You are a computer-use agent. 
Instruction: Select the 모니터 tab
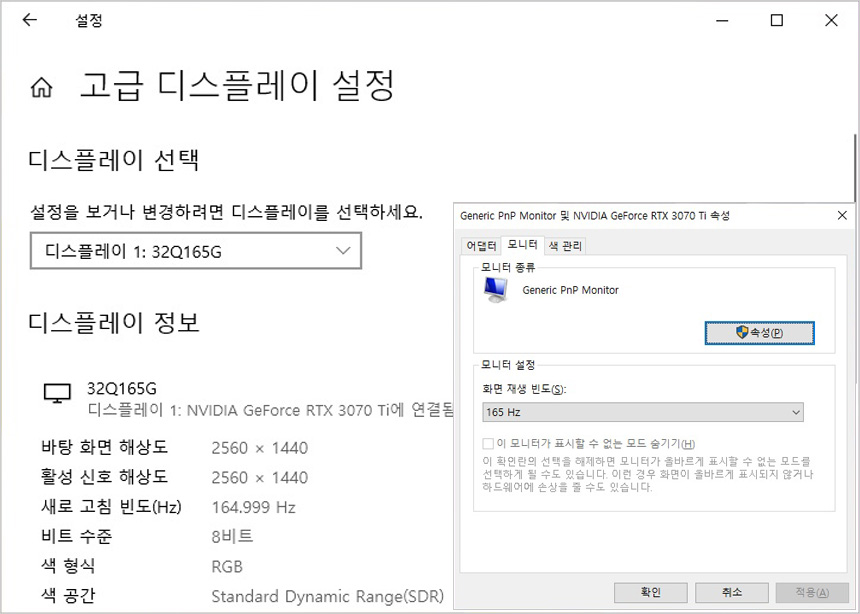tap(522, 245)
